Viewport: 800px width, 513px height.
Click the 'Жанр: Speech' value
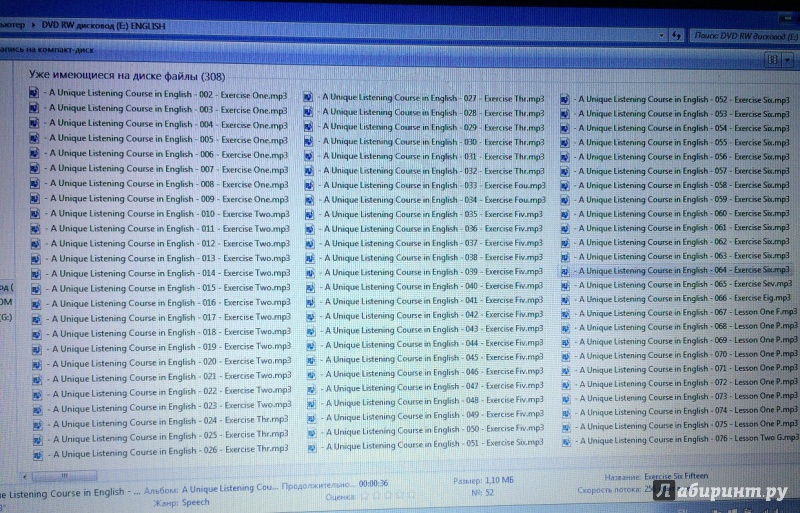point(195,502)
